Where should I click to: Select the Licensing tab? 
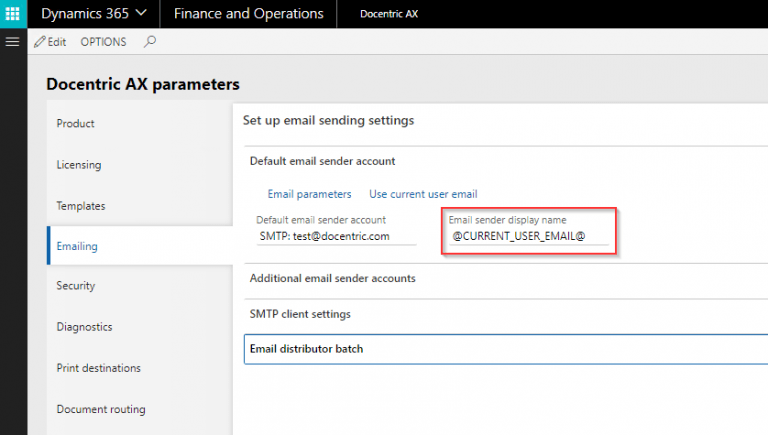tap(140, 165)
